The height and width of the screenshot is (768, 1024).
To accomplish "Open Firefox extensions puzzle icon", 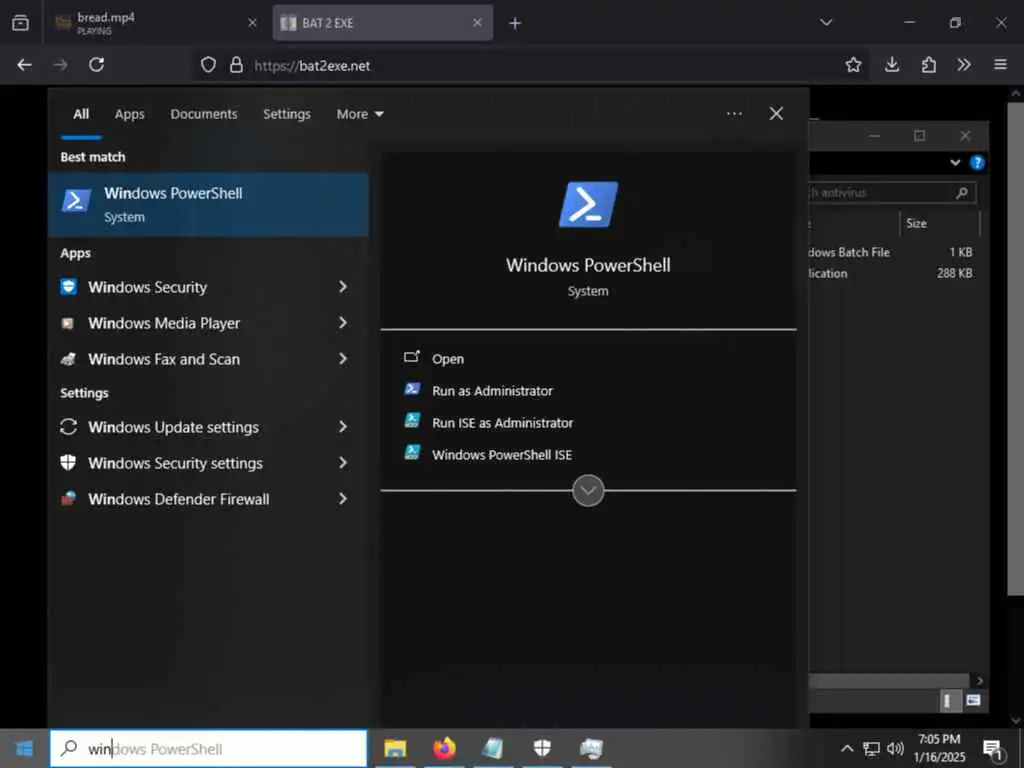I will [929, 65].
